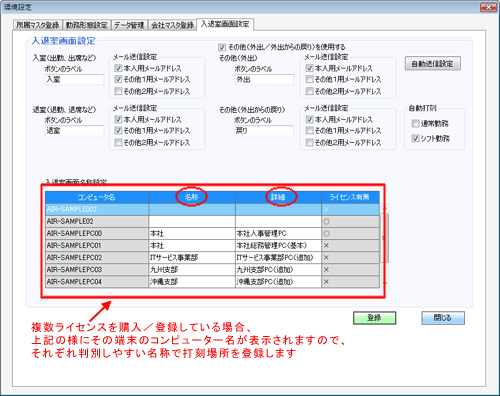Click the table scrollbar up arrow
Screen dimensions: 500x396
pyautogui.click(x=385, y=208)
